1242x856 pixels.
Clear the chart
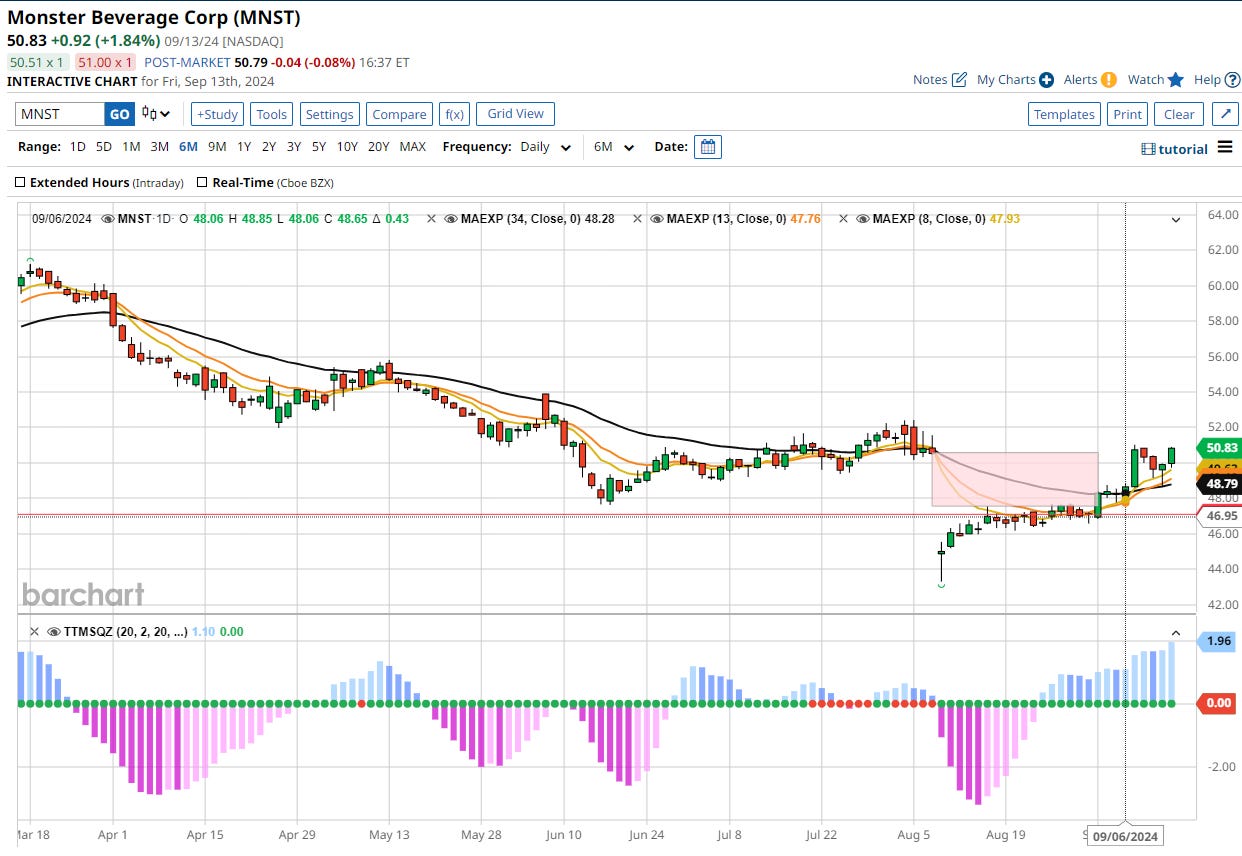coord(1179,114)
